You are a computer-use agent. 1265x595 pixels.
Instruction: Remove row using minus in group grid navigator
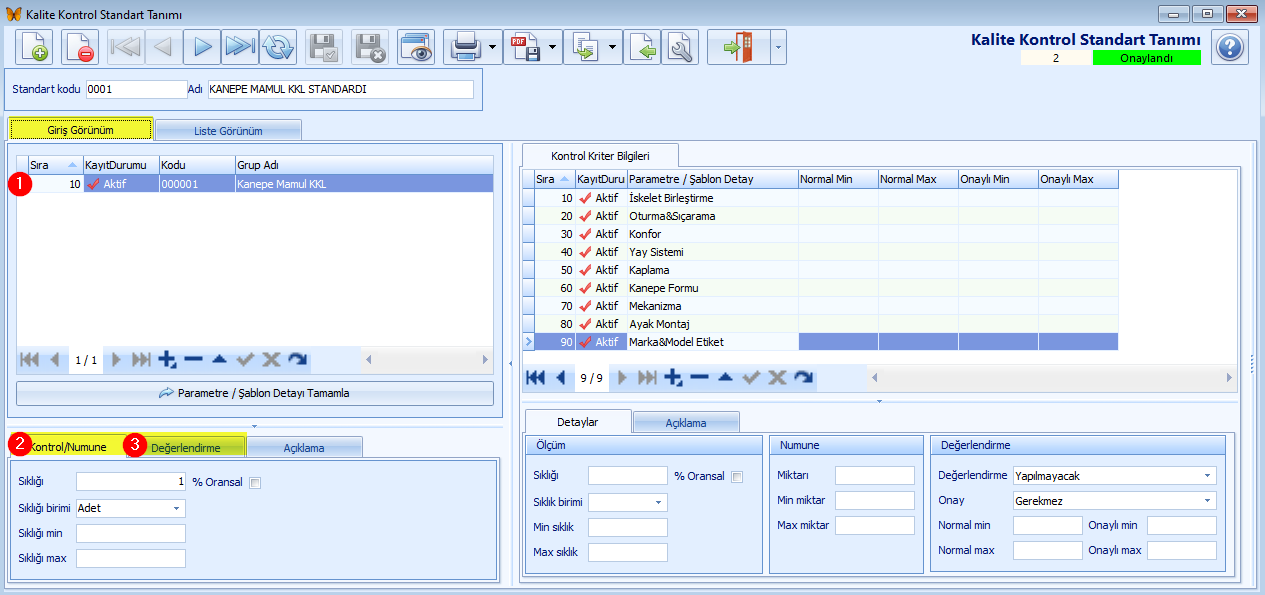(x=193, y=360)
